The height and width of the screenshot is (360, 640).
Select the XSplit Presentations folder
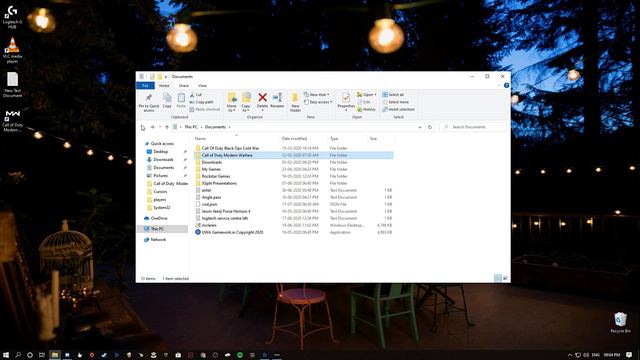(293, 183)
